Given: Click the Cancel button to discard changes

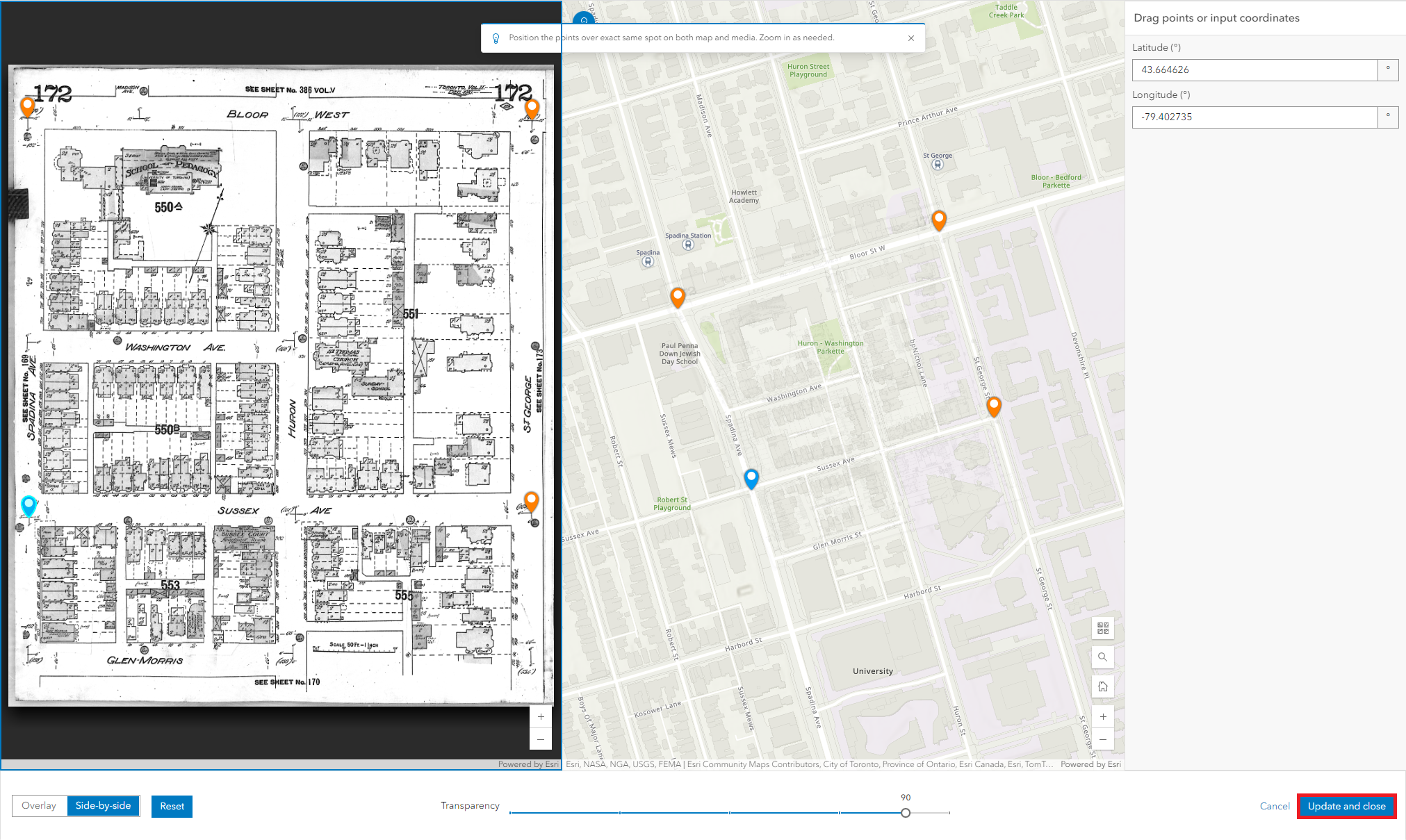Looking at the screenshot, I should click(1277, 806).
